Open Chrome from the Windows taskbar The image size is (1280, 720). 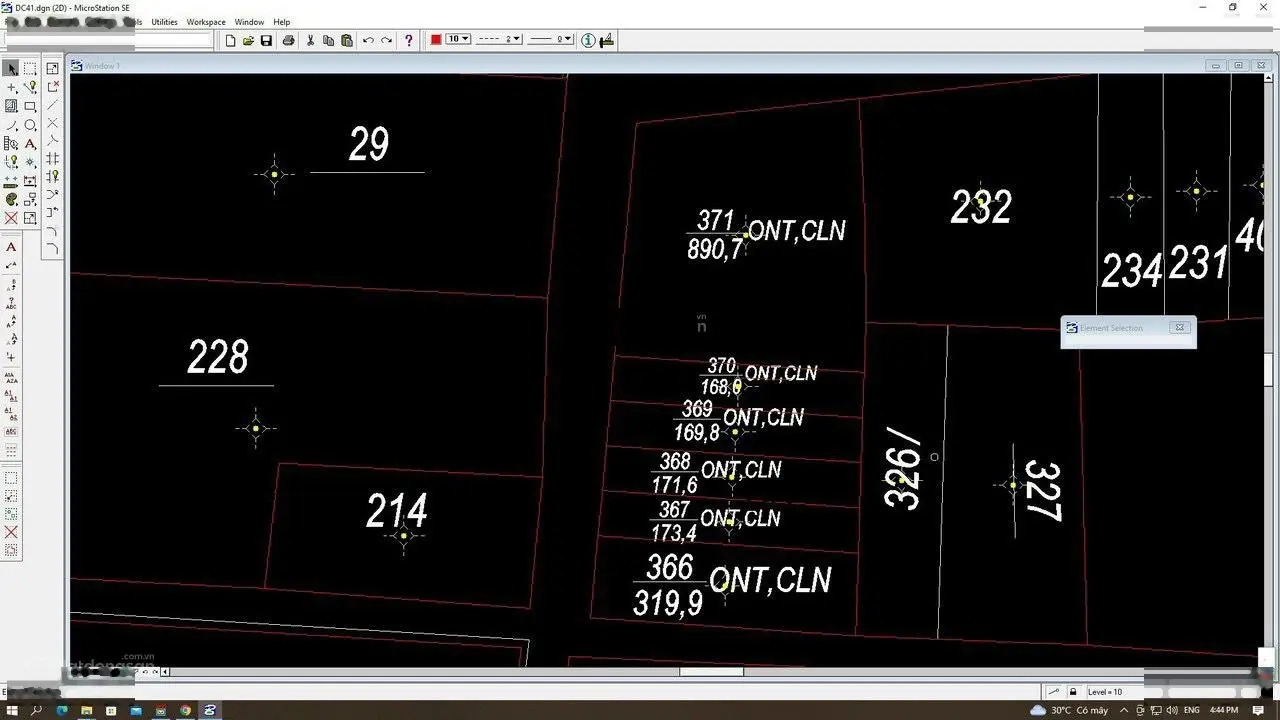[185, 710]
